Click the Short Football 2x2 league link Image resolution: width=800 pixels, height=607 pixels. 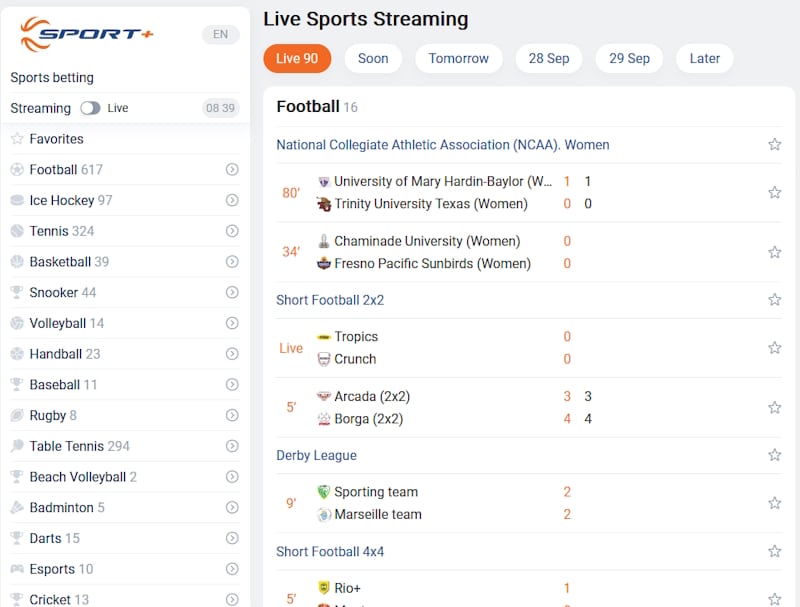click(330, 299)
